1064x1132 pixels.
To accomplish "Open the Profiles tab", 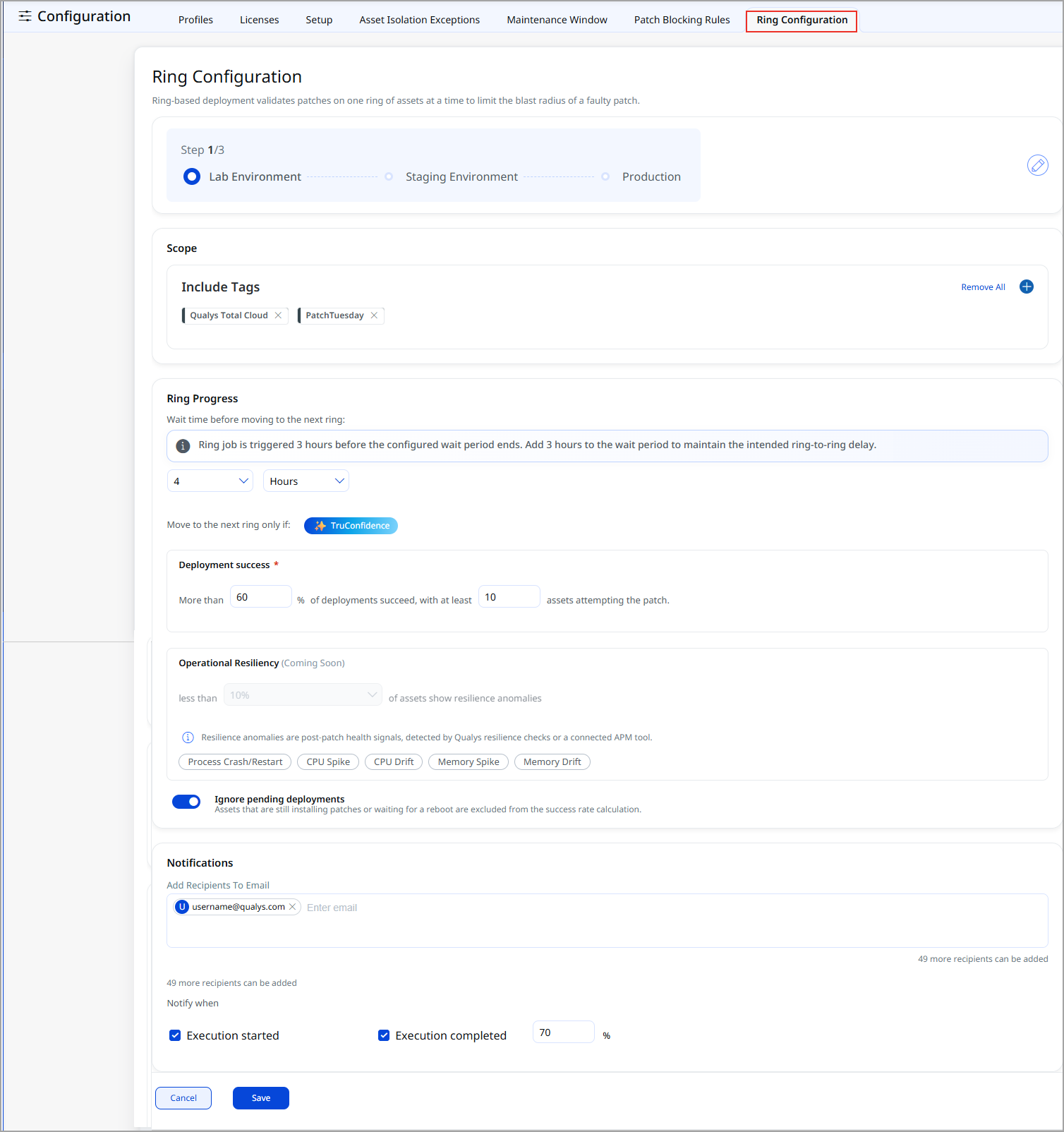I will (195, 20).
